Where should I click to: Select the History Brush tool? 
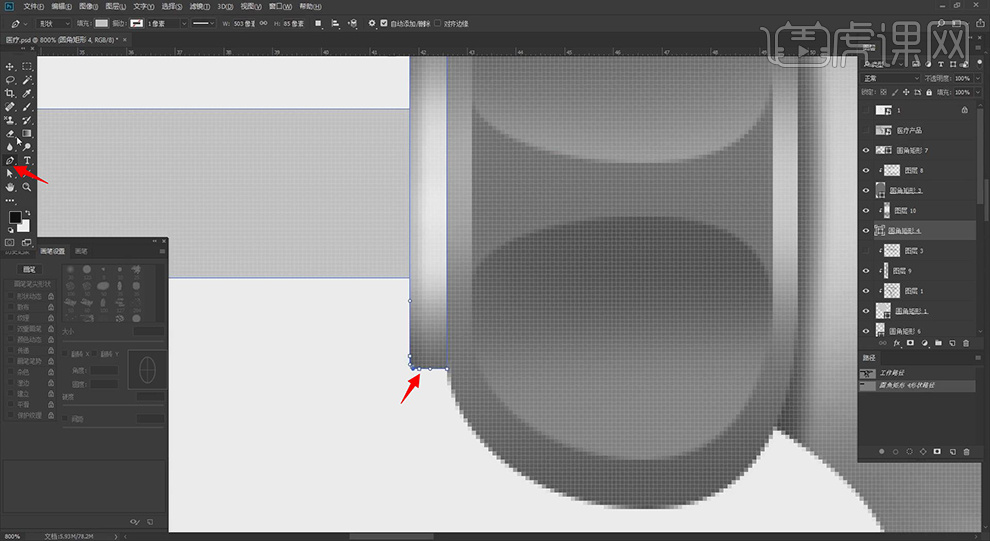[27, 120]
